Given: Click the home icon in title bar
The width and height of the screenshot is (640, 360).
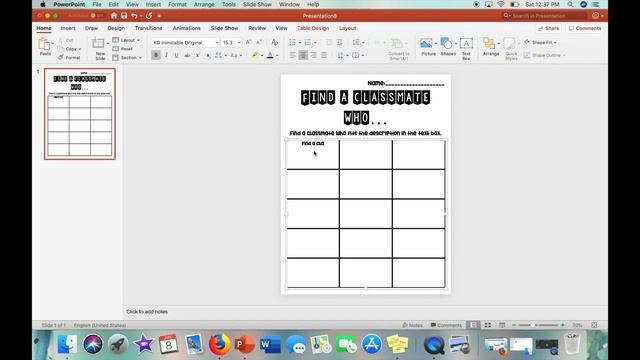Looking at the screenshot, I should (x=114, y=16).
